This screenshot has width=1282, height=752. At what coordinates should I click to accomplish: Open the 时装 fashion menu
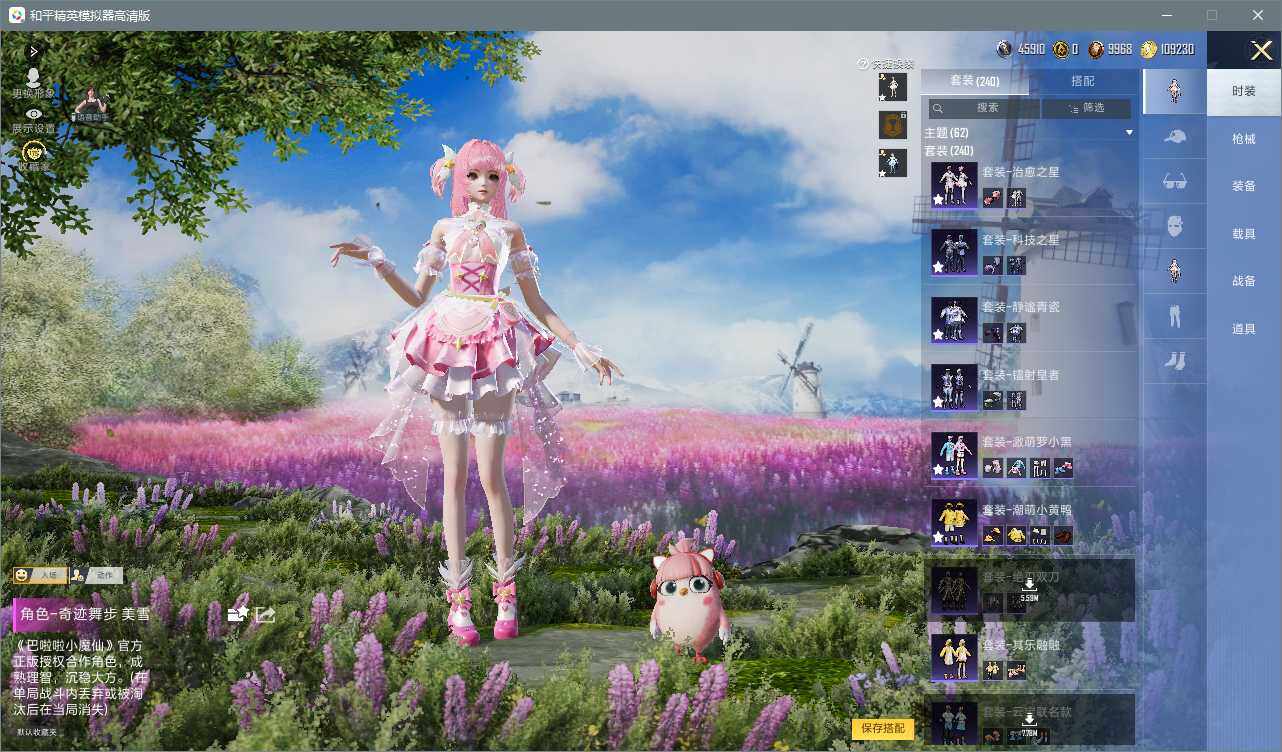pos(1244,91)
